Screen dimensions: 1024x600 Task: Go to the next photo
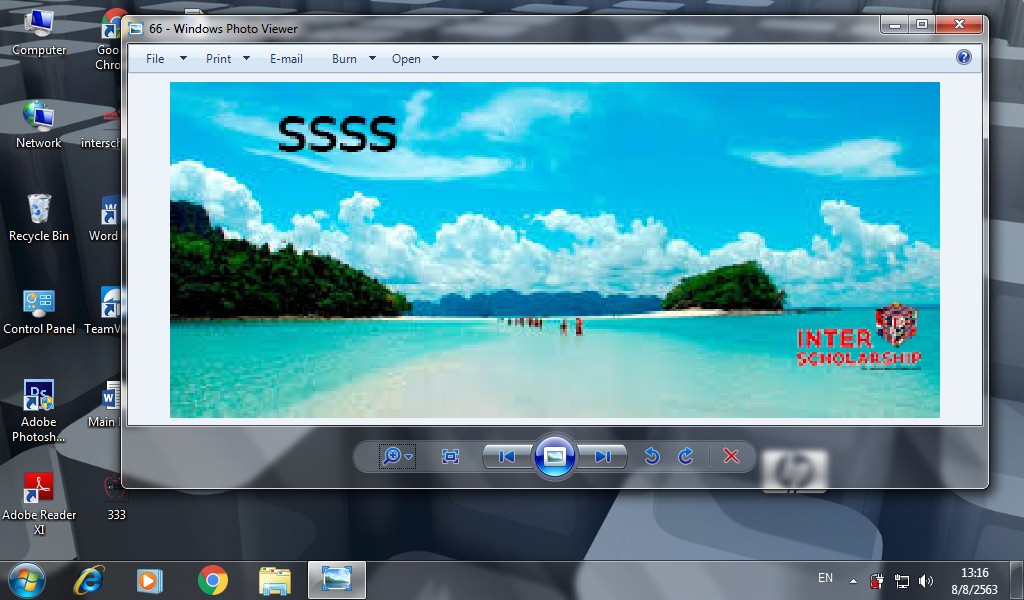602,456
